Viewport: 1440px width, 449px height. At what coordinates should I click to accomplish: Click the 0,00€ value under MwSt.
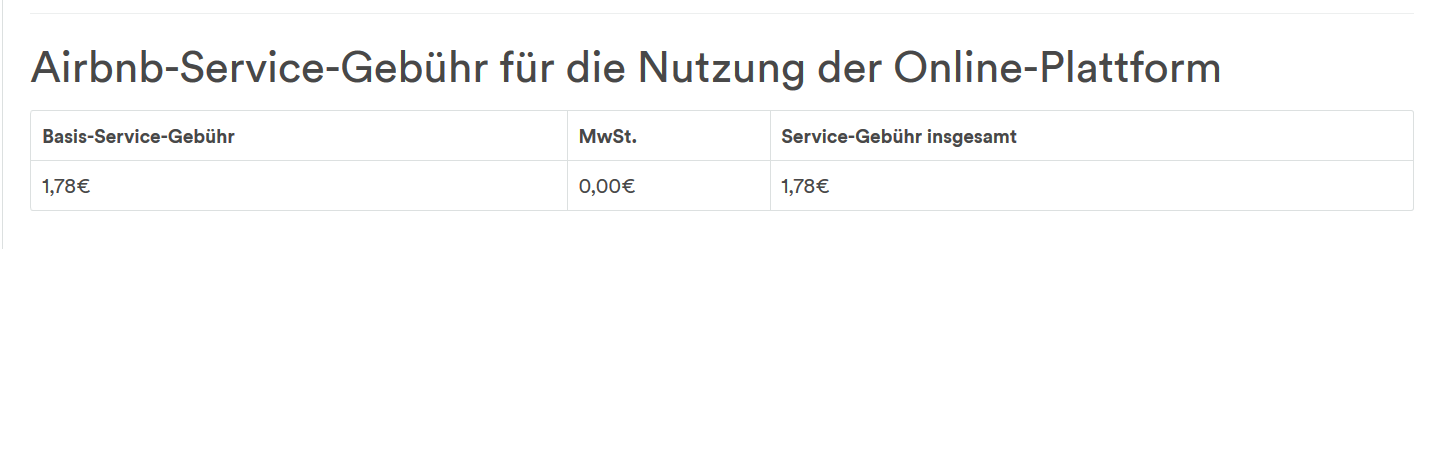607,186
